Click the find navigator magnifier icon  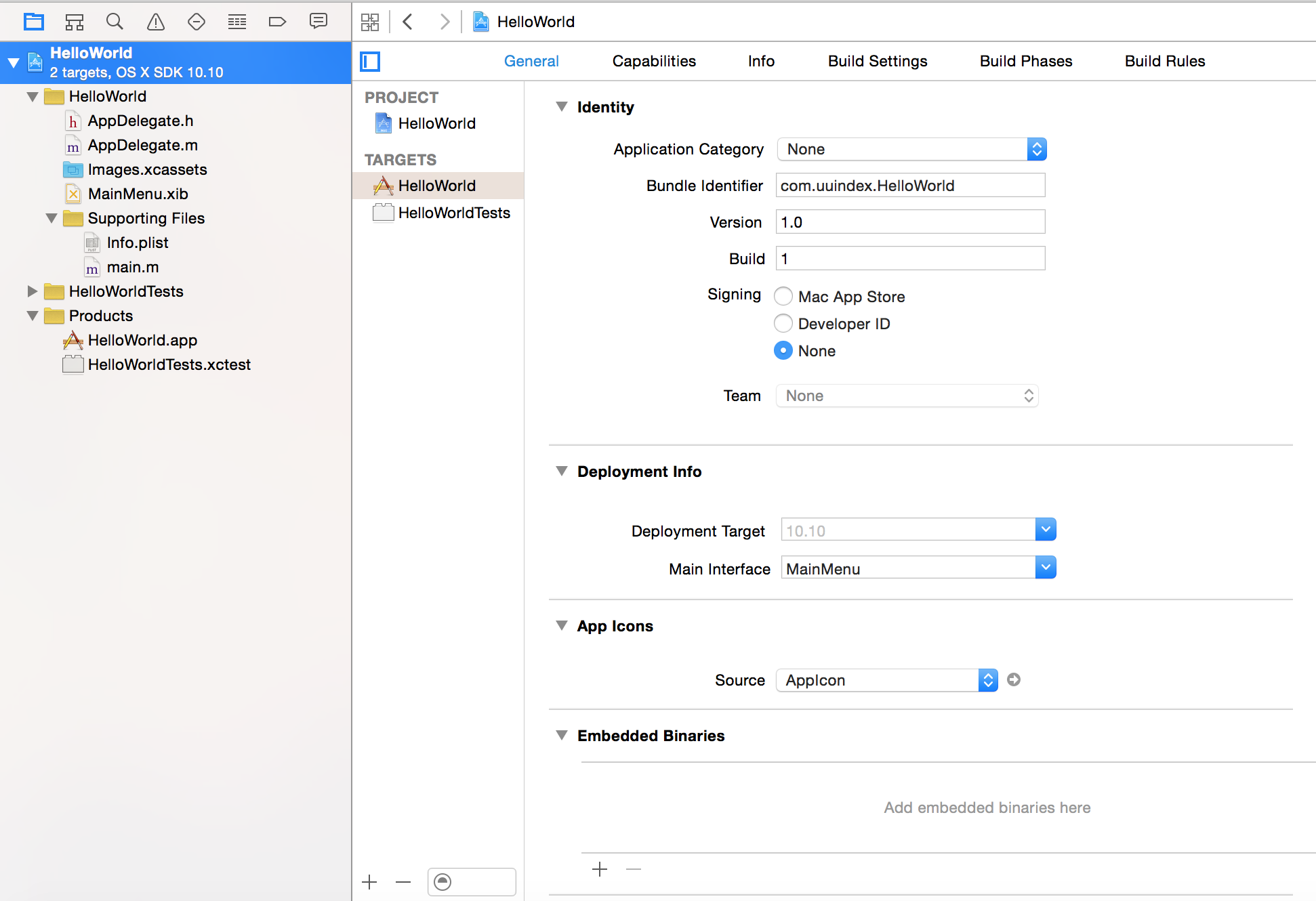pos(115,22)
